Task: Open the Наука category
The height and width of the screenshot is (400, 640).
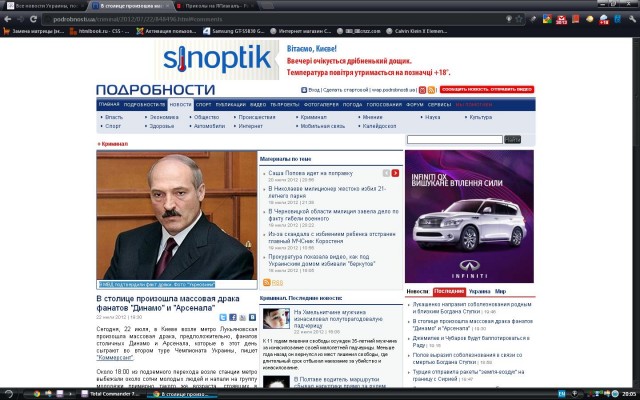Action: pos(433,117)
